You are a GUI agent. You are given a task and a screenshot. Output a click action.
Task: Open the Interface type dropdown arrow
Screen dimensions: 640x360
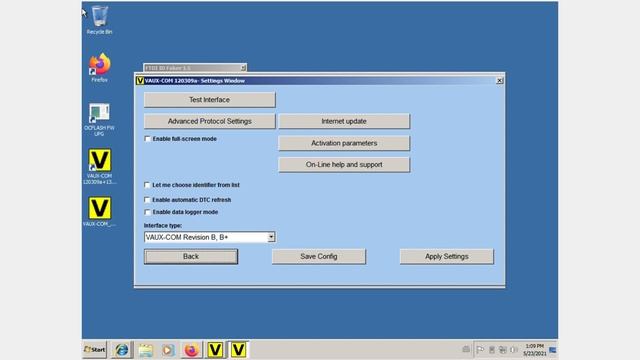(x=271, y=237)
